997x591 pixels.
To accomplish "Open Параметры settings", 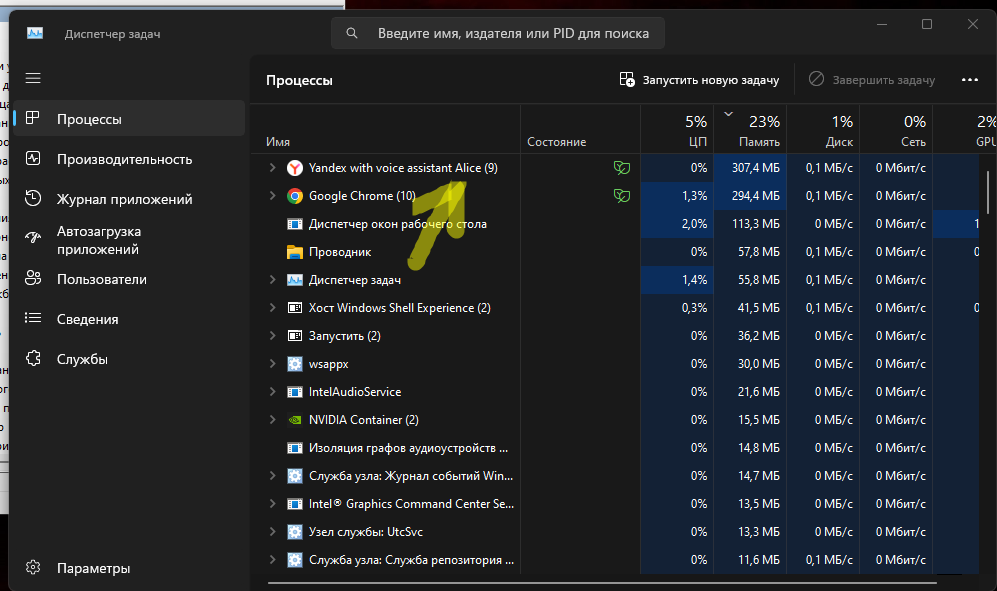I will click(129, 568).
